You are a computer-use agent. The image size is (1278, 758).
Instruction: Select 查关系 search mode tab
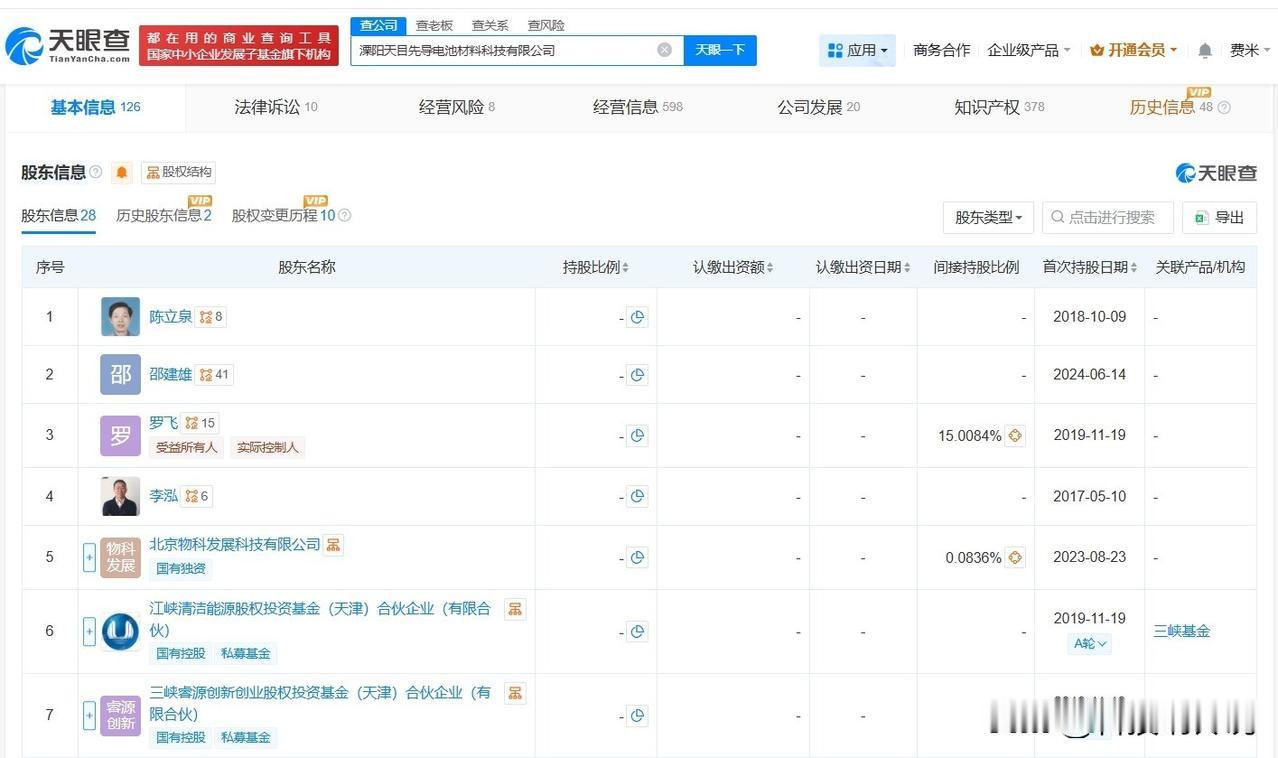490,25
